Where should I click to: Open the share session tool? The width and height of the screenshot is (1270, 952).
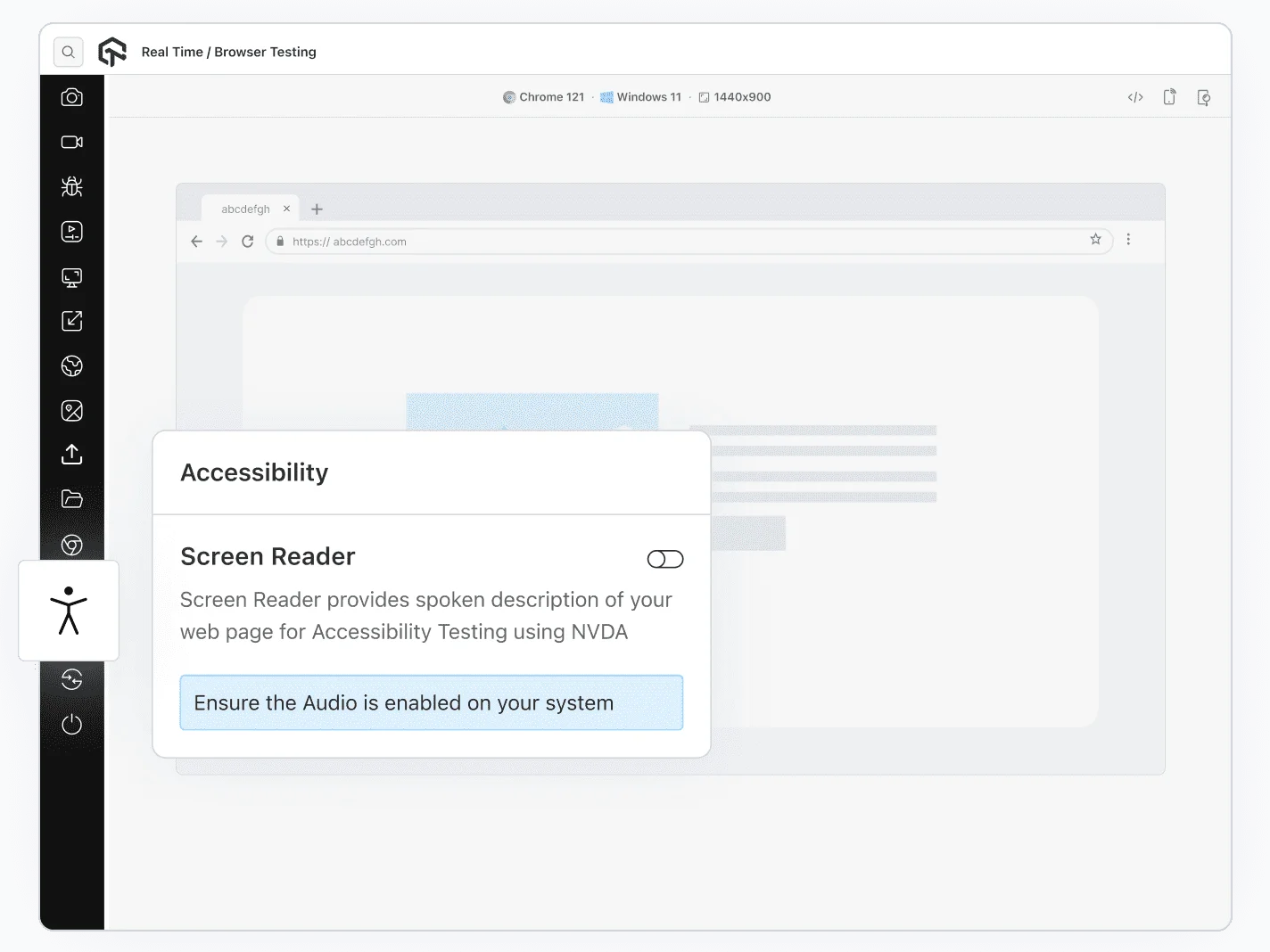tap(71, 321)
